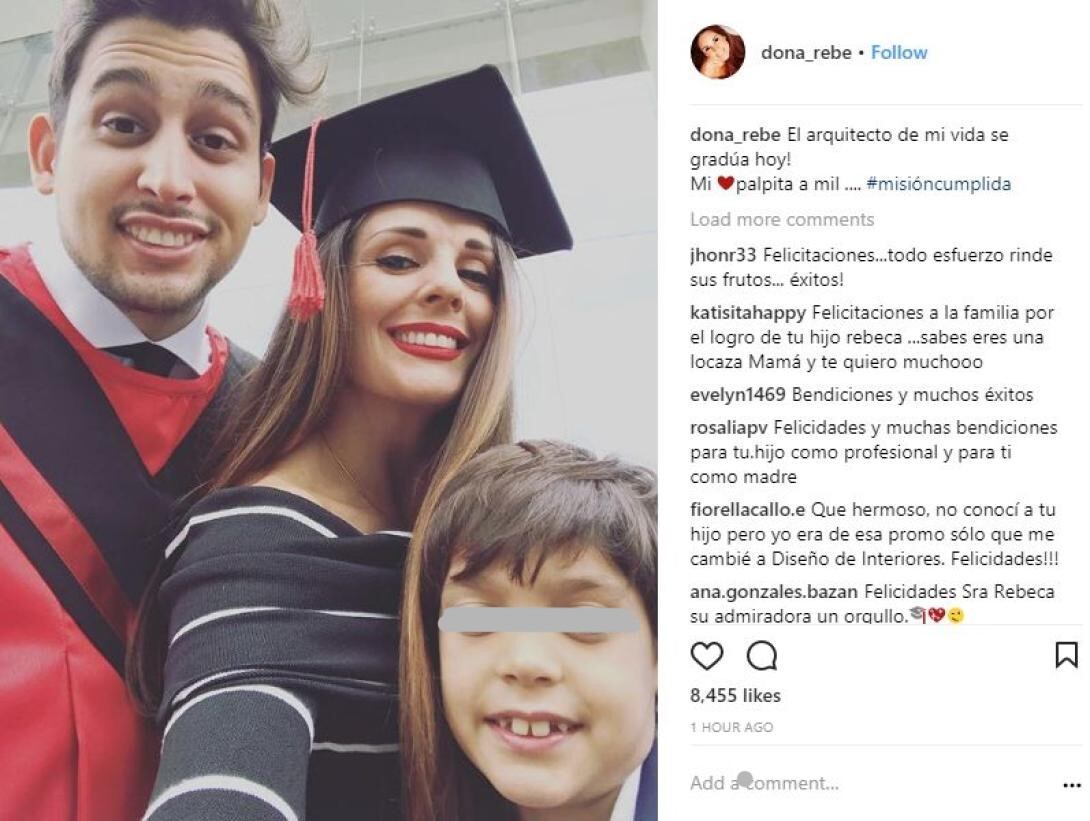1090x821 pixels.
Task: Open rosaliapv user profile
Action: click(x=729, y=428)
